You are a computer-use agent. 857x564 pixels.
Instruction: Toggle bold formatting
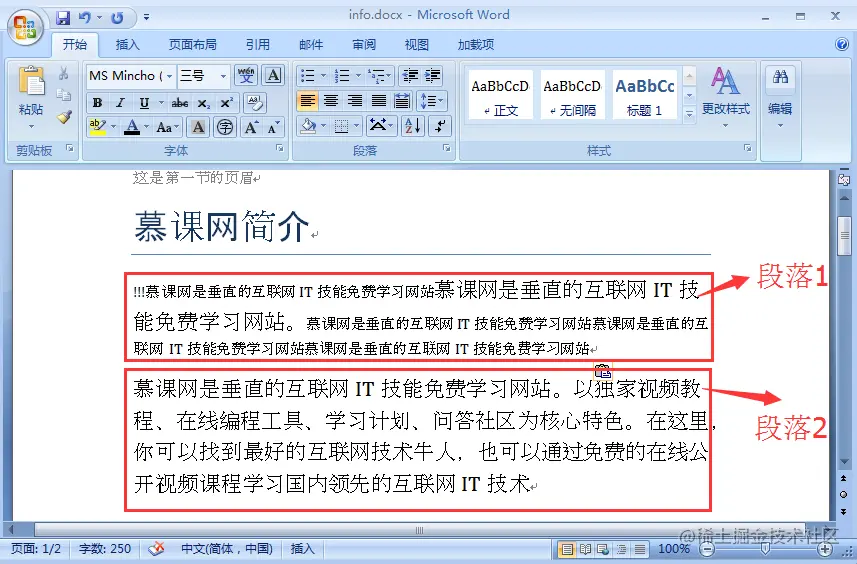point(97,102)
